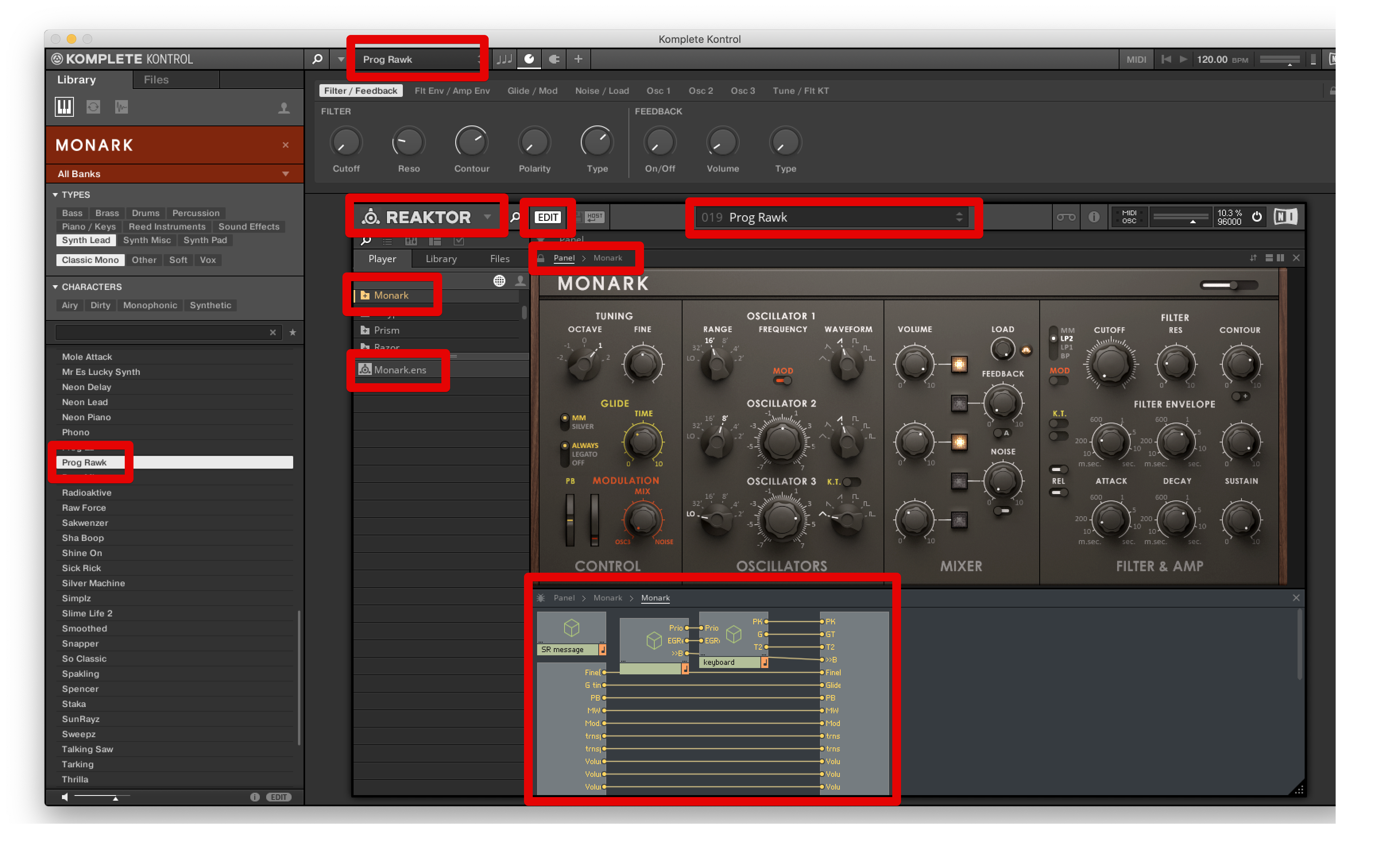Click the Komplete Kontrol return-to-start transport icon
This screenshot has width=1400, height=865.
pos(1166,59)
